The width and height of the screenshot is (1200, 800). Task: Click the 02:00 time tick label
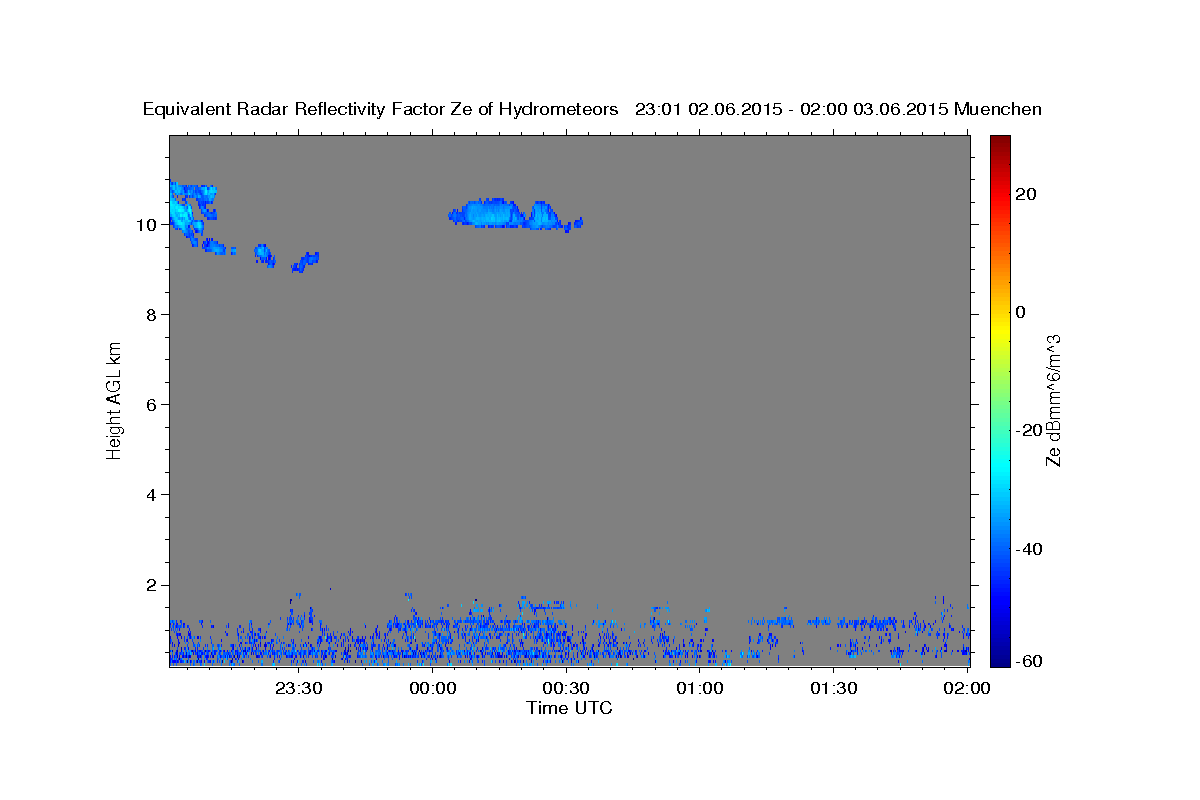pos(967,688)
